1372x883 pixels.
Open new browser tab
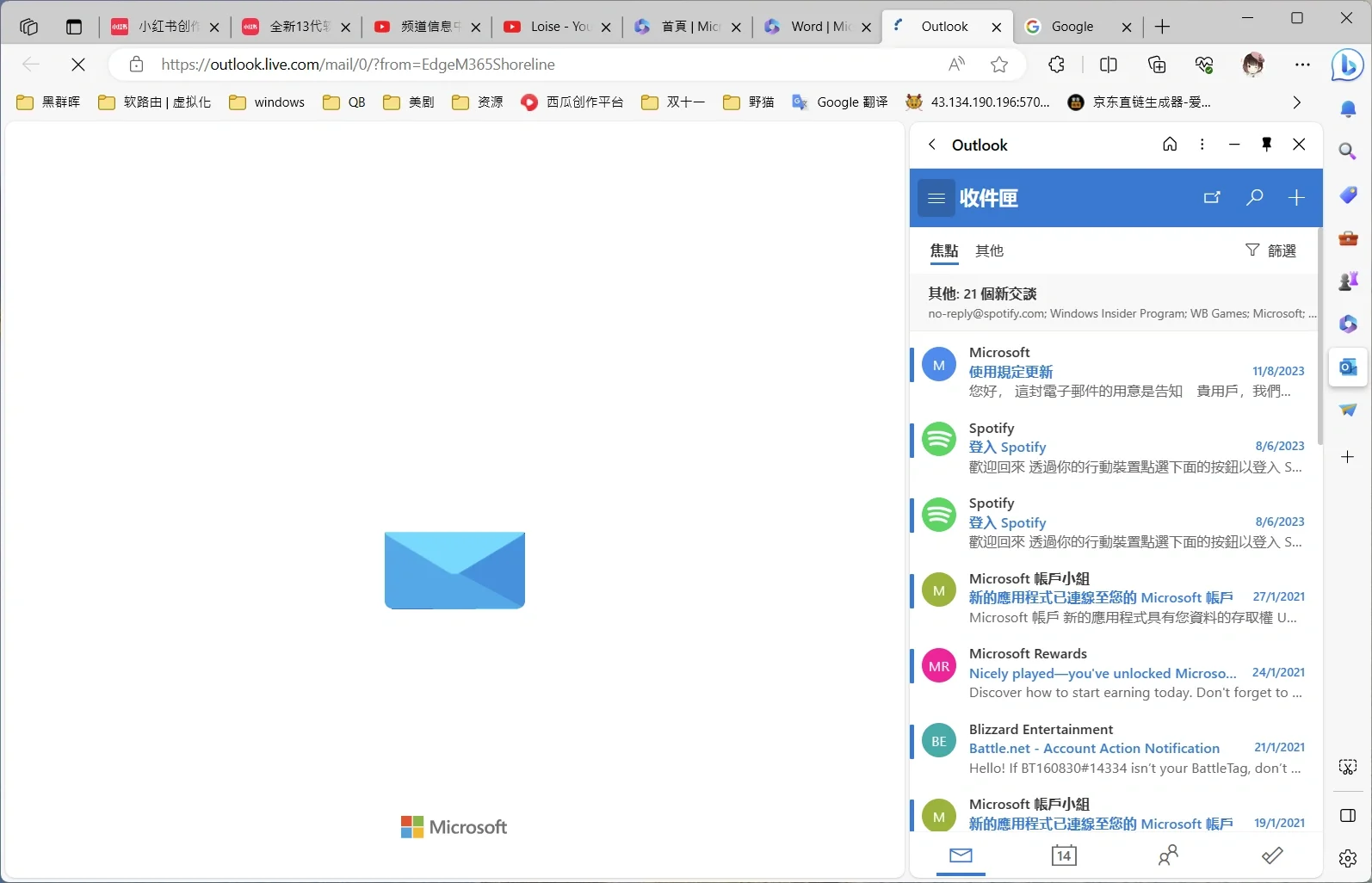click(x=1162, y=27)
